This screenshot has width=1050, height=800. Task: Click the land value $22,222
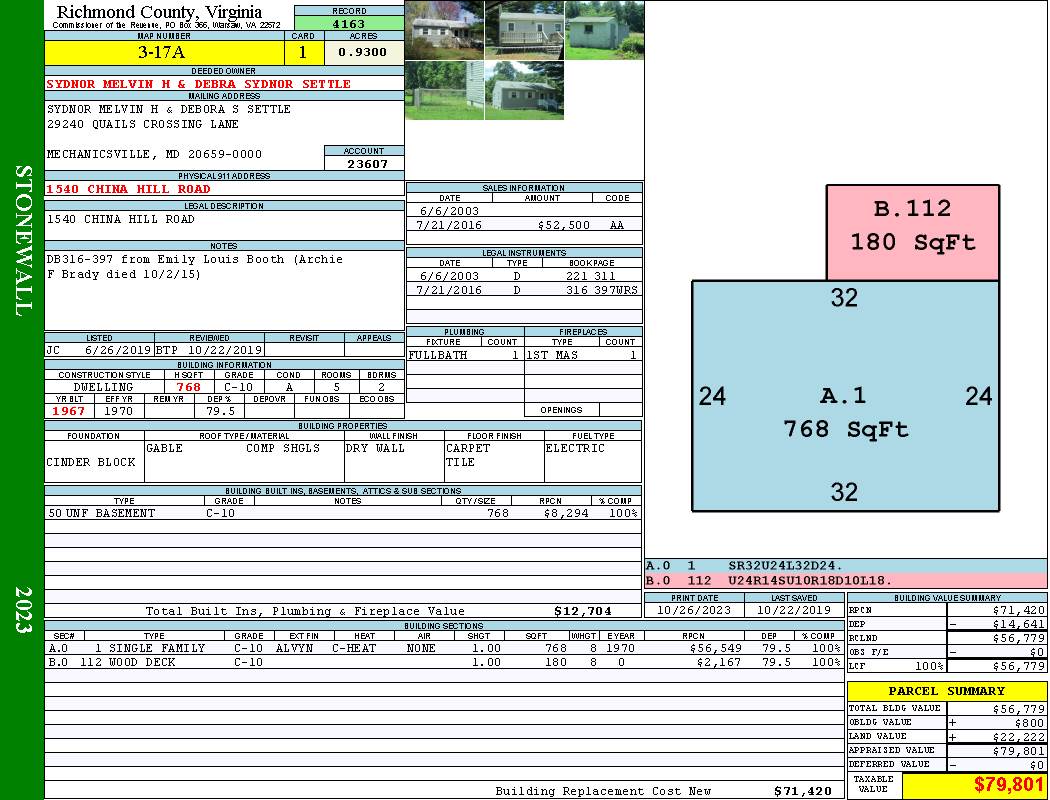[1018, 736]
